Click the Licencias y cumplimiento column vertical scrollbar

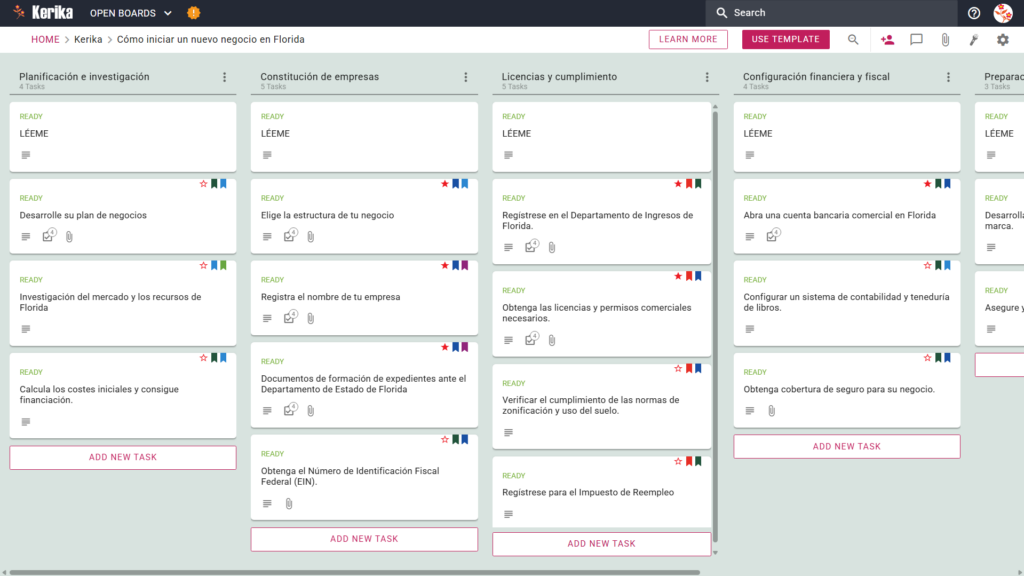click(x=715, y=327)
